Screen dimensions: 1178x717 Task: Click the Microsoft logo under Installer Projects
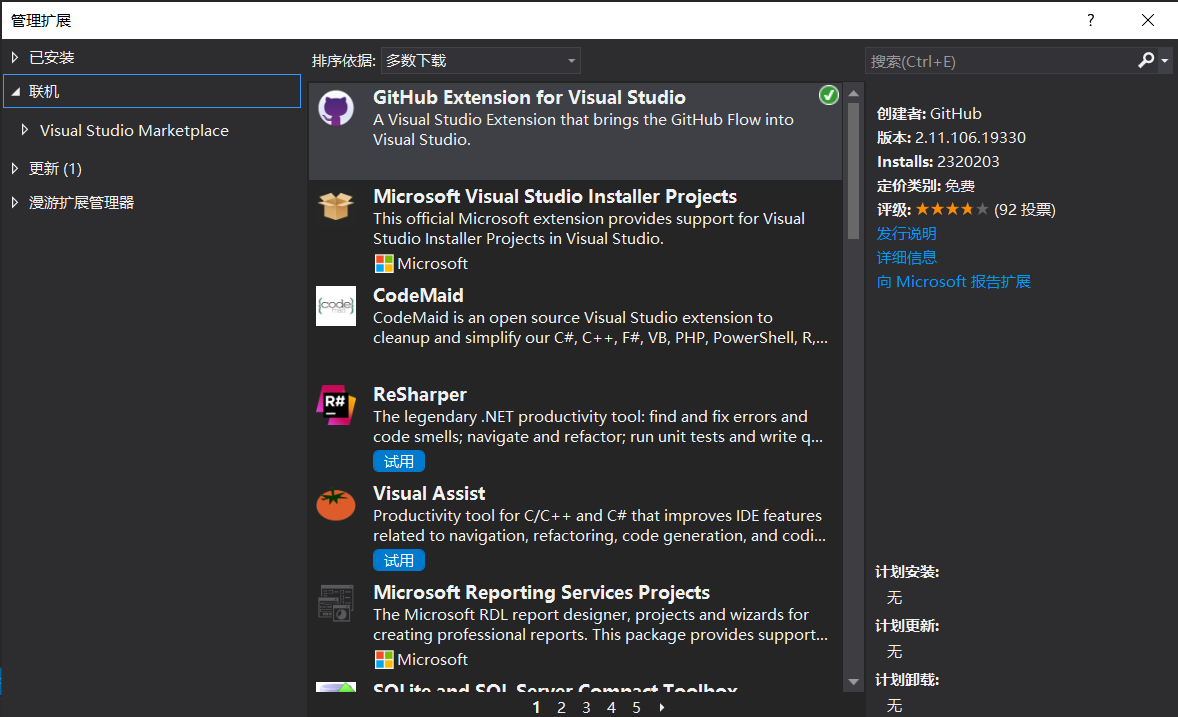384,264
